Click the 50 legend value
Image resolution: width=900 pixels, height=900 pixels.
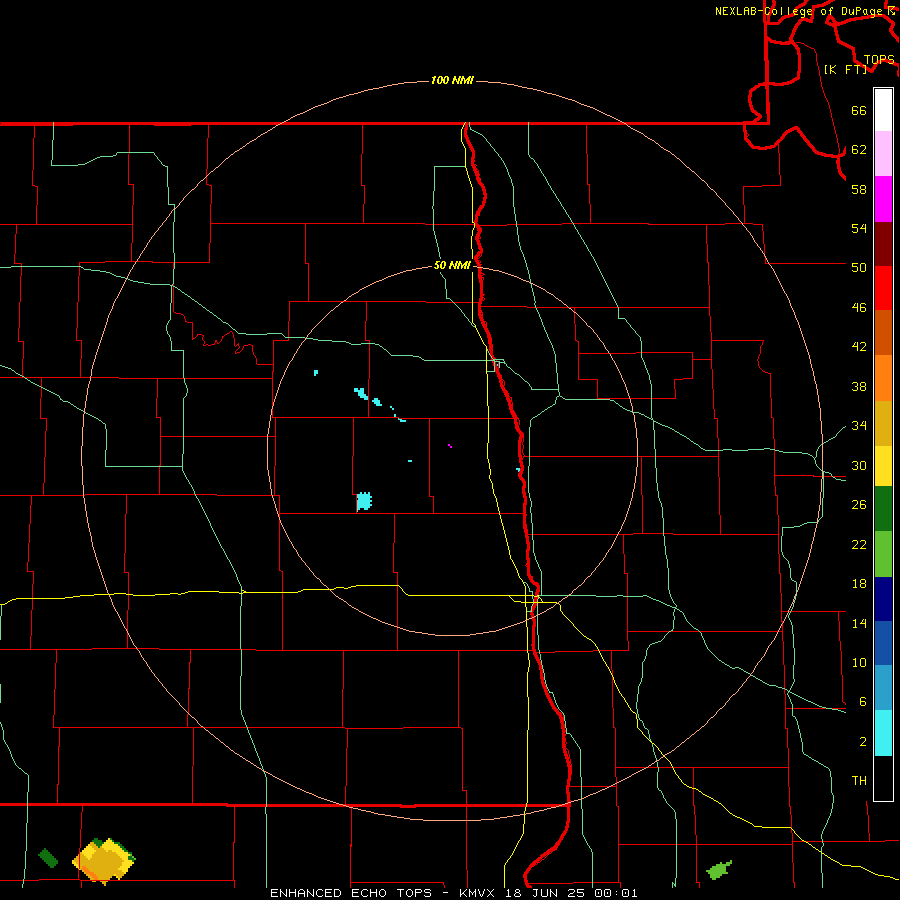[x=859, y=268]
